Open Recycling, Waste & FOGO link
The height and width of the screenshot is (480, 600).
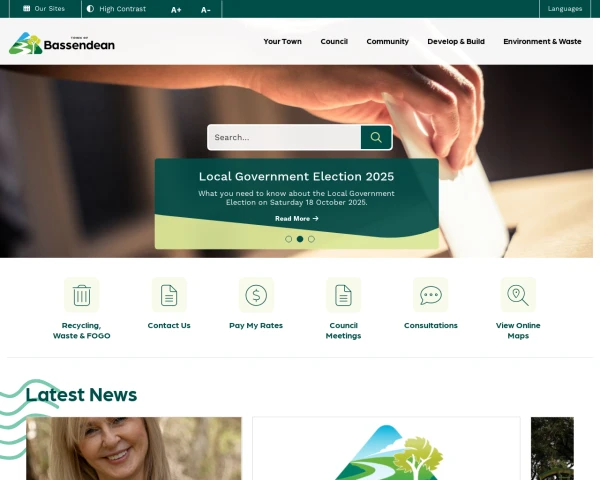pyautogui.click(x=82, y=331)
